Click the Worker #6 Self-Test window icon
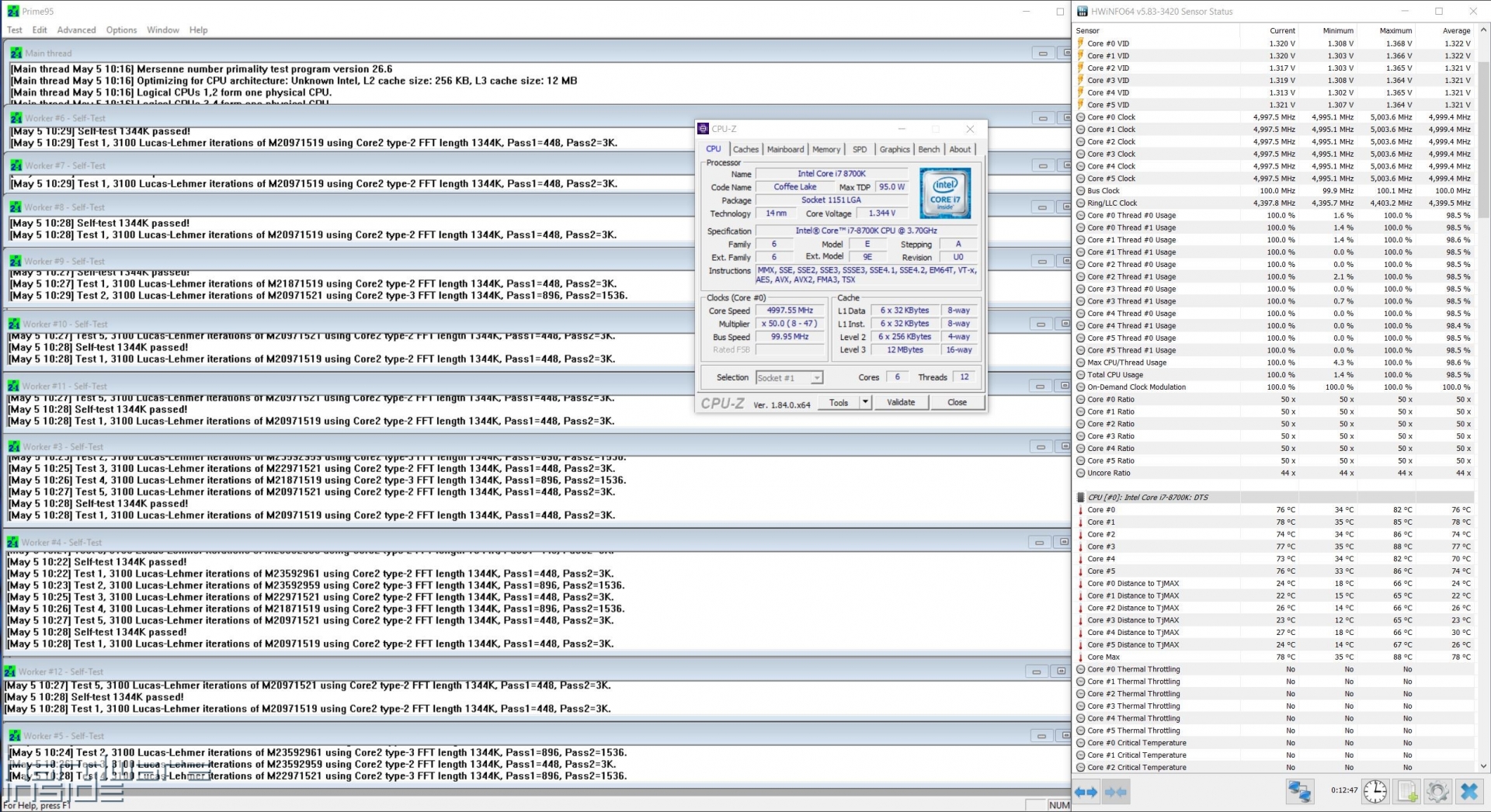The image size is (1491, 812). (16, 118)
